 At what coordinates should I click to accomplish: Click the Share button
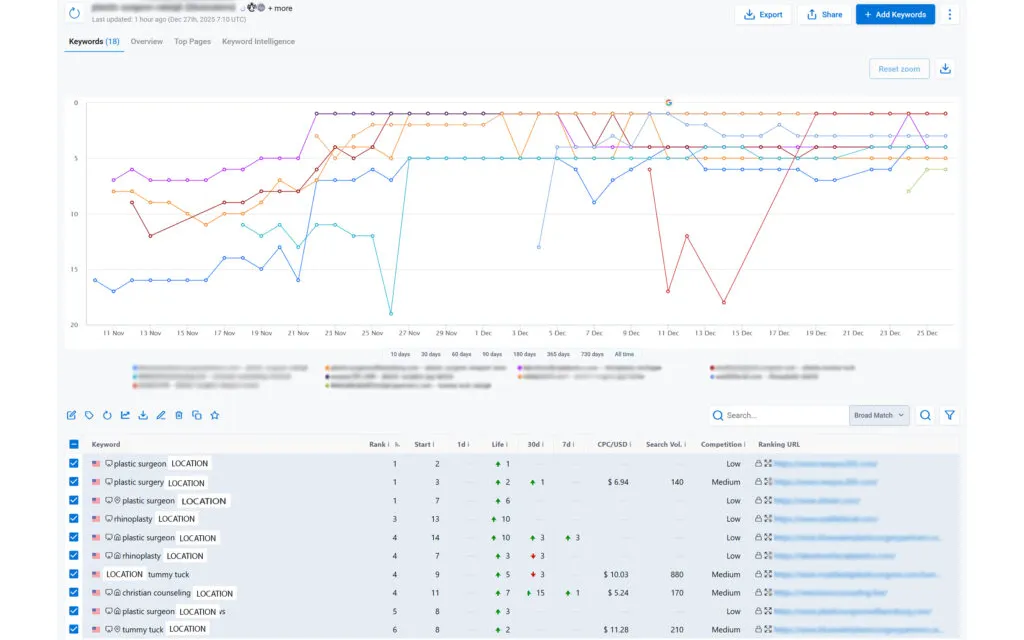pyautogui.click(x=824, y=14)
